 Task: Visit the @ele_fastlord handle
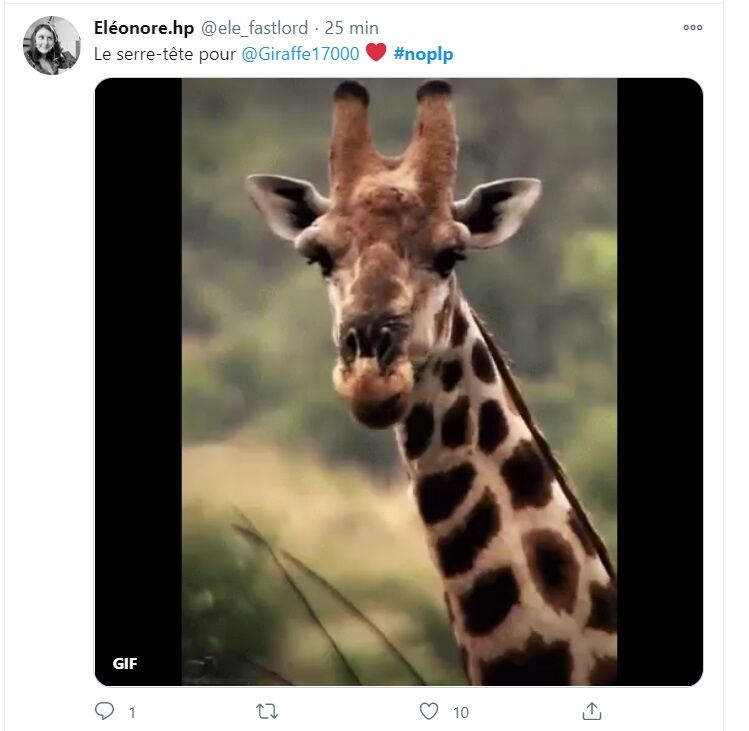click(x=254, y=28)
